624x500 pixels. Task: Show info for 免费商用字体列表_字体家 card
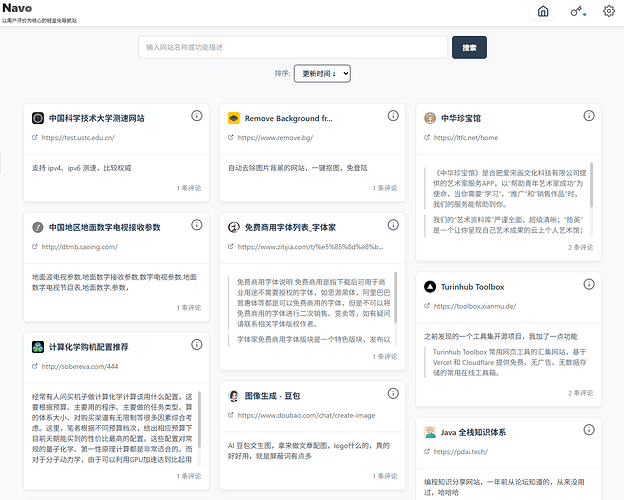coord(393,225)
